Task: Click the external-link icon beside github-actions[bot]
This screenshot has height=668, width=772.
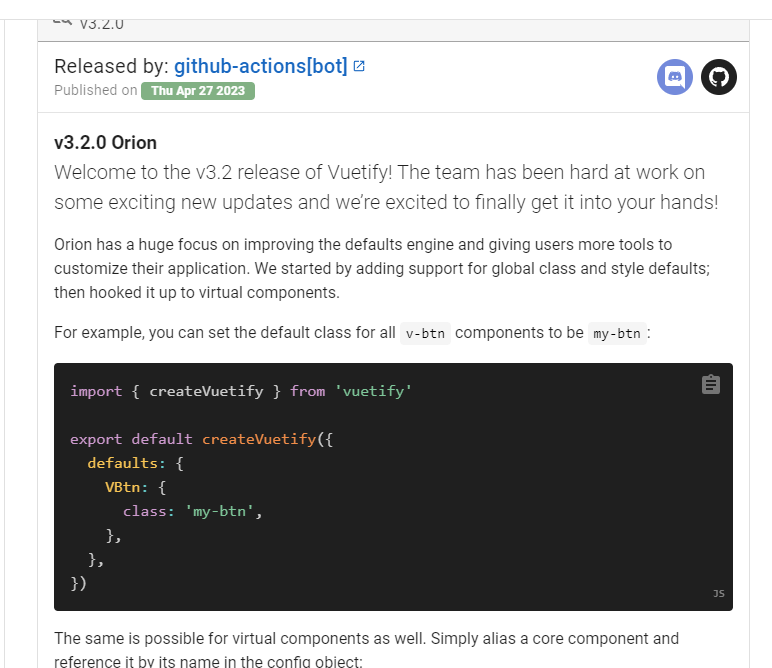Action: pyautogui.click(x=359, y=66)
